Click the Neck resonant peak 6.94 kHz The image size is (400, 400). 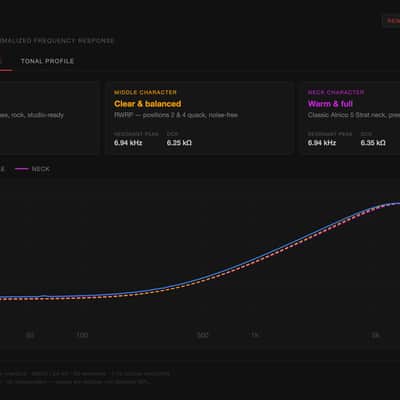[x=322, y=143]
